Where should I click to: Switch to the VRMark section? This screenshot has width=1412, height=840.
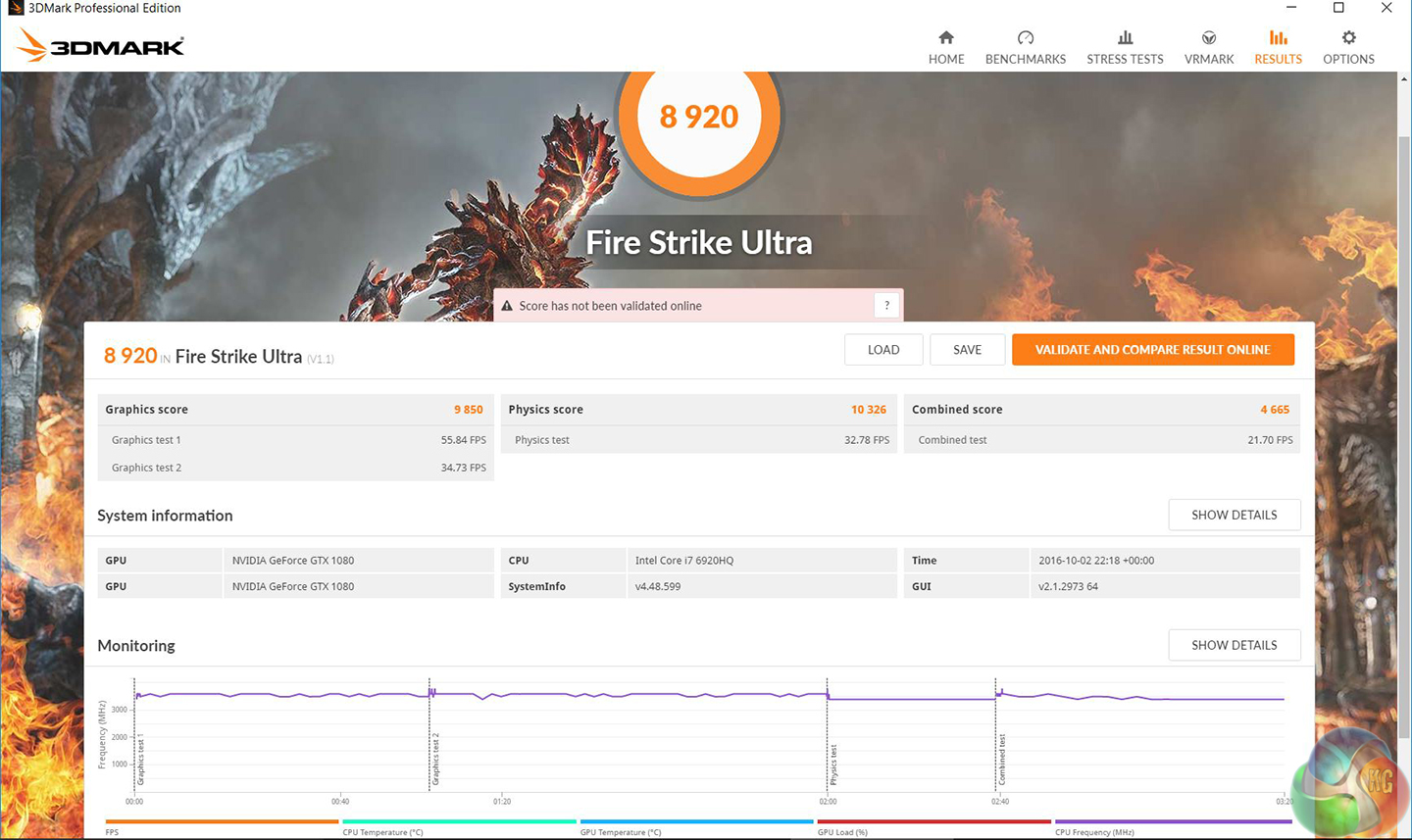coord(1208,47)
